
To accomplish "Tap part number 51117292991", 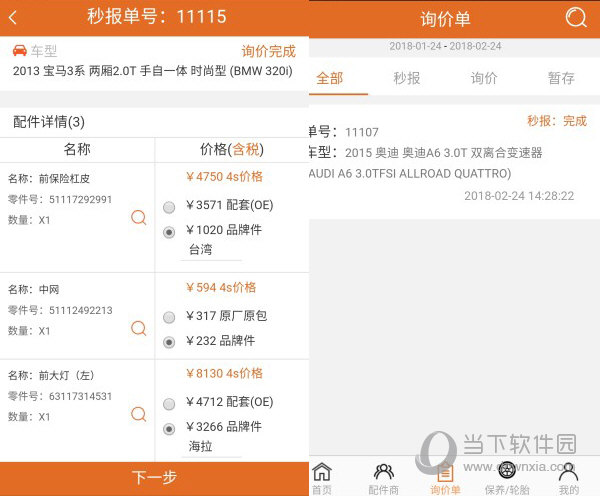I will (80, 199).
